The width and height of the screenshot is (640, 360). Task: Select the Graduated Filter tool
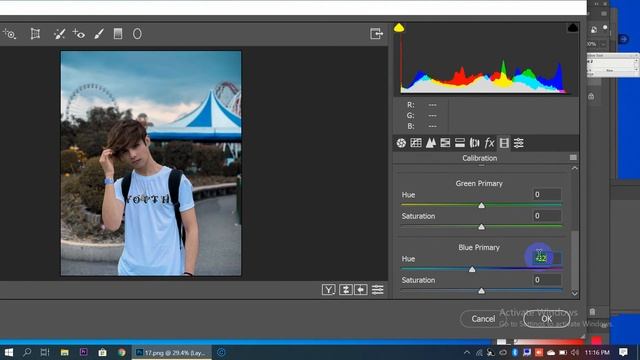(x=118, y=34)
